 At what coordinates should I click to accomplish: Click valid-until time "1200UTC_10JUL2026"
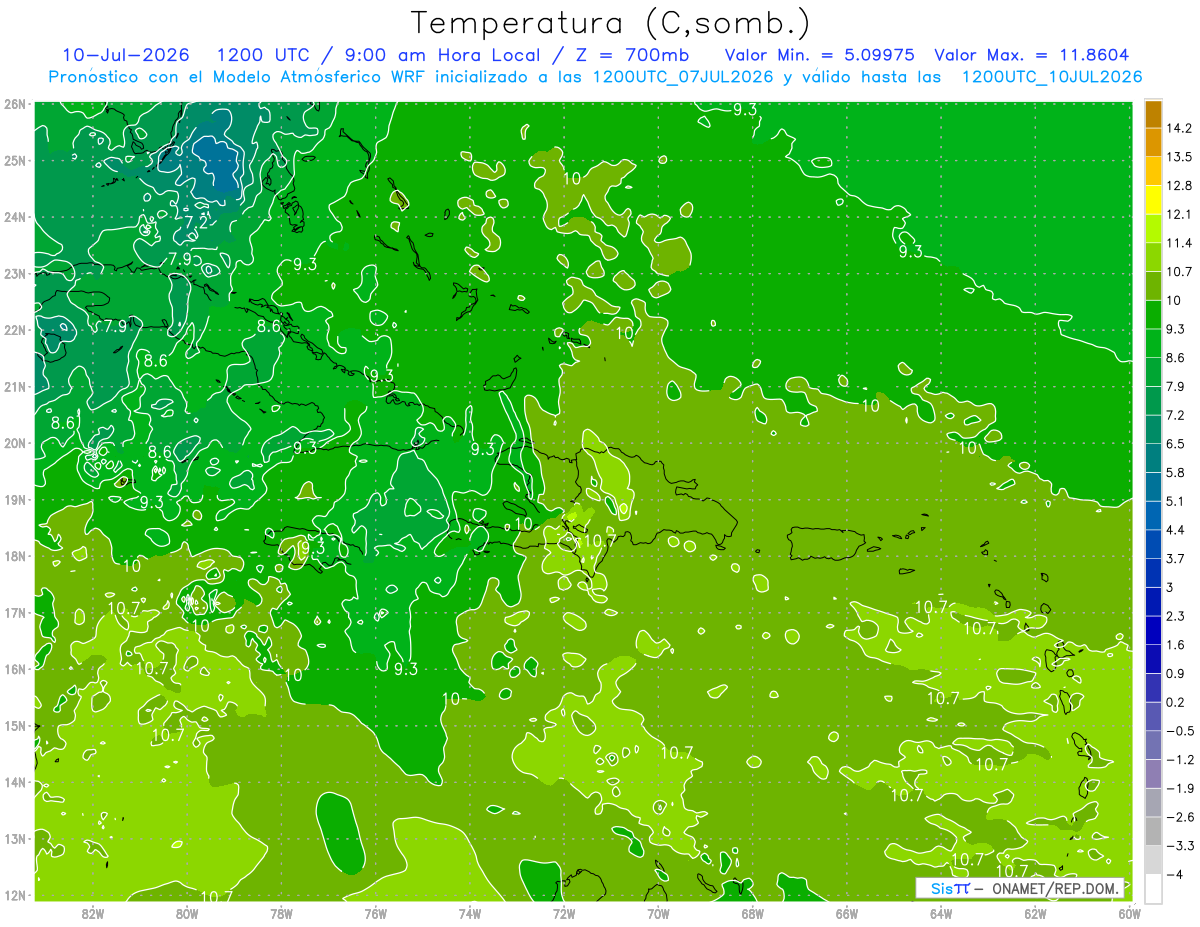(1051, 77)
